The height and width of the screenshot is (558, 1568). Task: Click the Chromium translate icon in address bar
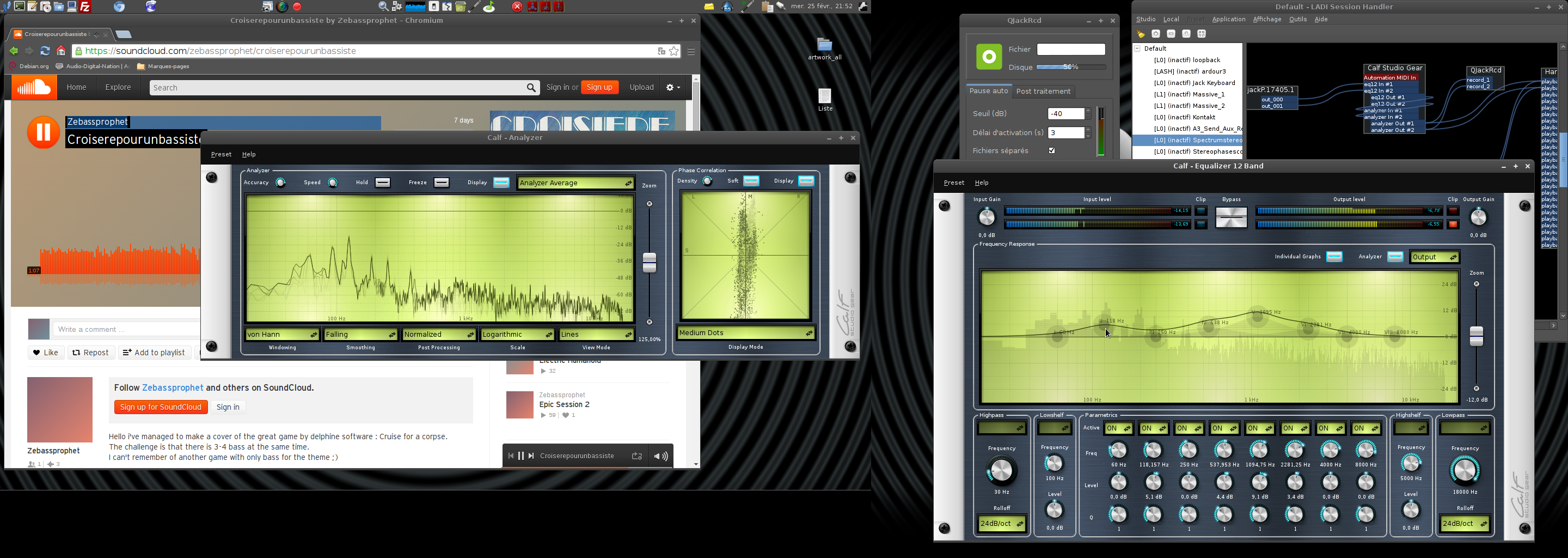coord(661,51)
